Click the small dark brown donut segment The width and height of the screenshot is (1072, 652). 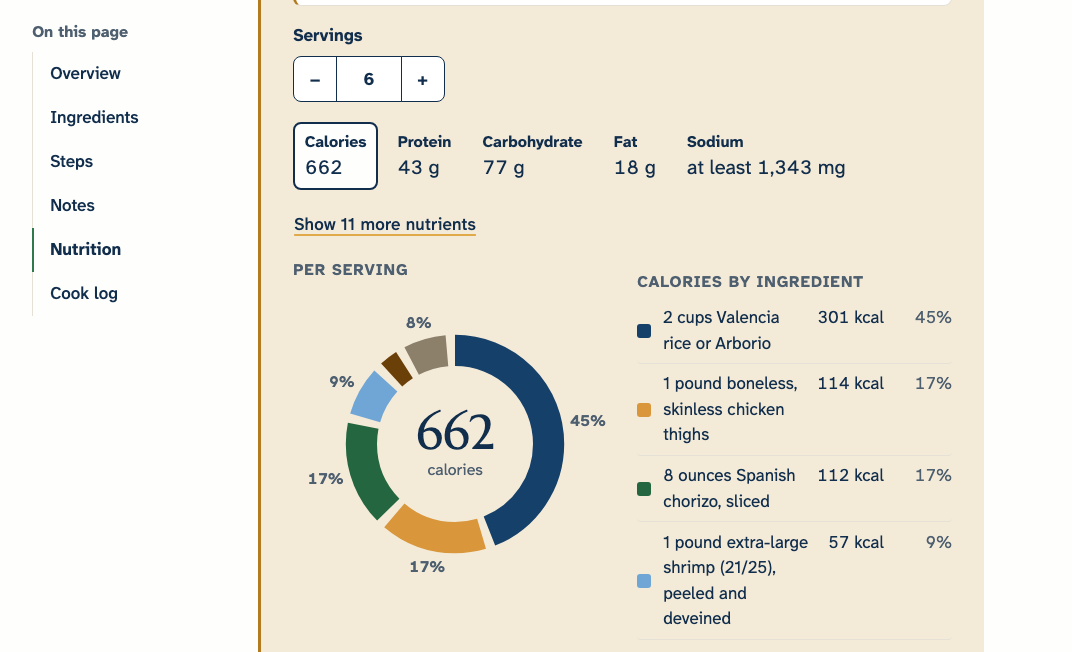click(x=397, y=369)
